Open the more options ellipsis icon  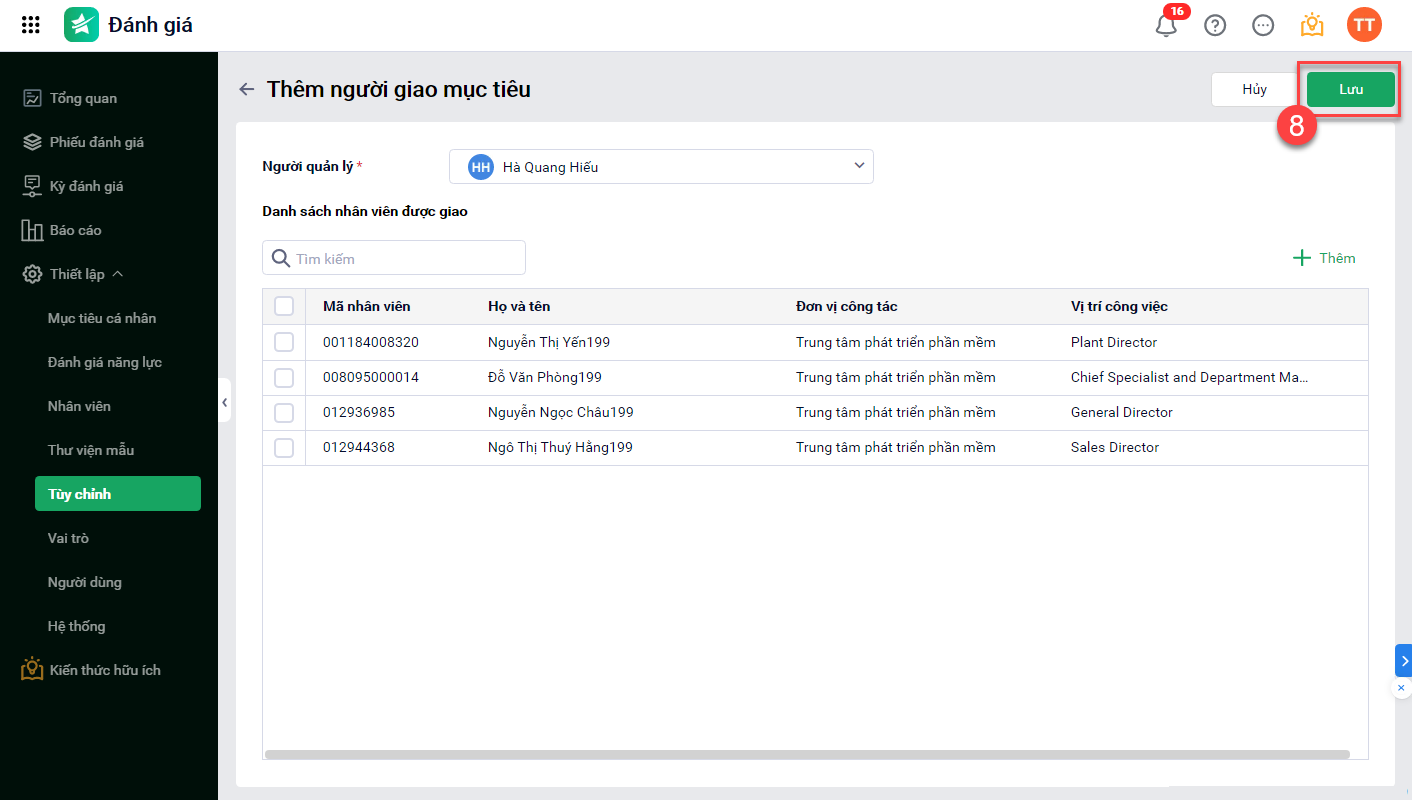coord(1263,25)
